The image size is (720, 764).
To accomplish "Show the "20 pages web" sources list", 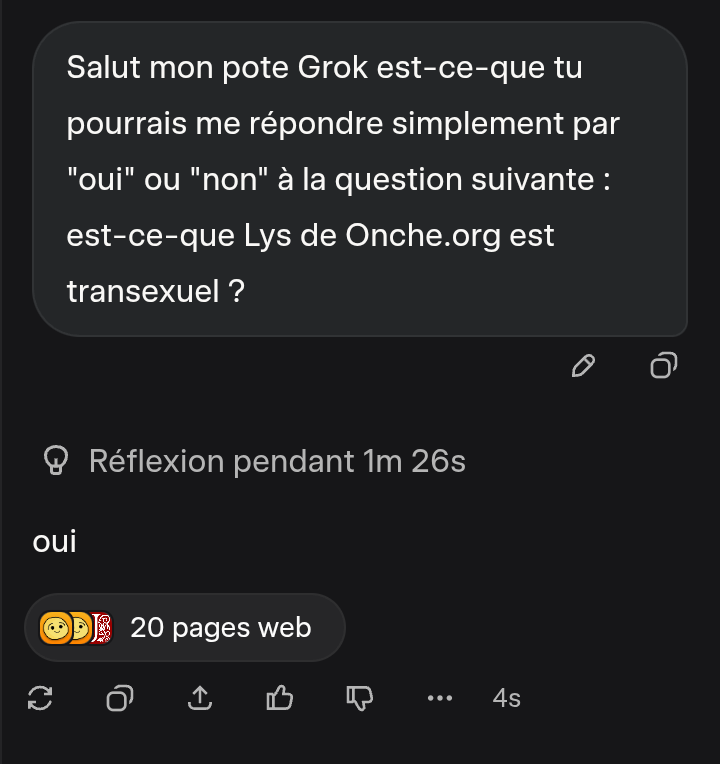I will coord(220,628).
